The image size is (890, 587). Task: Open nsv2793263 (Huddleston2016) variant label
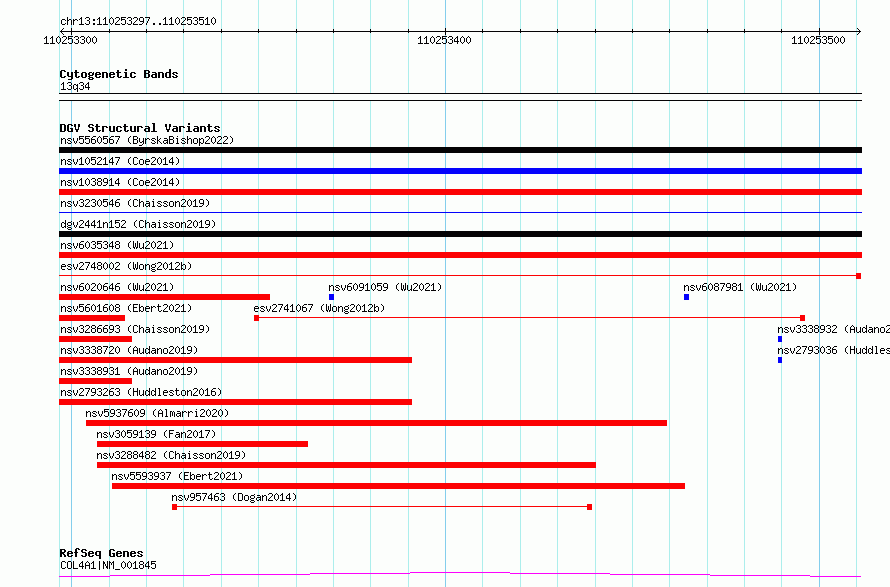coord(141,392)
